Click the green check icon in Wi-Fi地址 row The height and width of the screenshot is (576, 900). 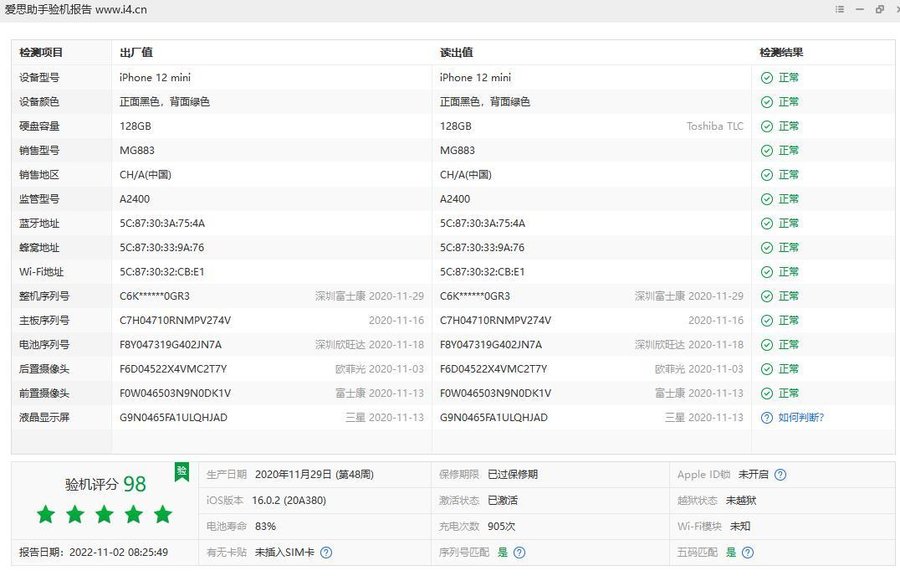coord(766,272)
